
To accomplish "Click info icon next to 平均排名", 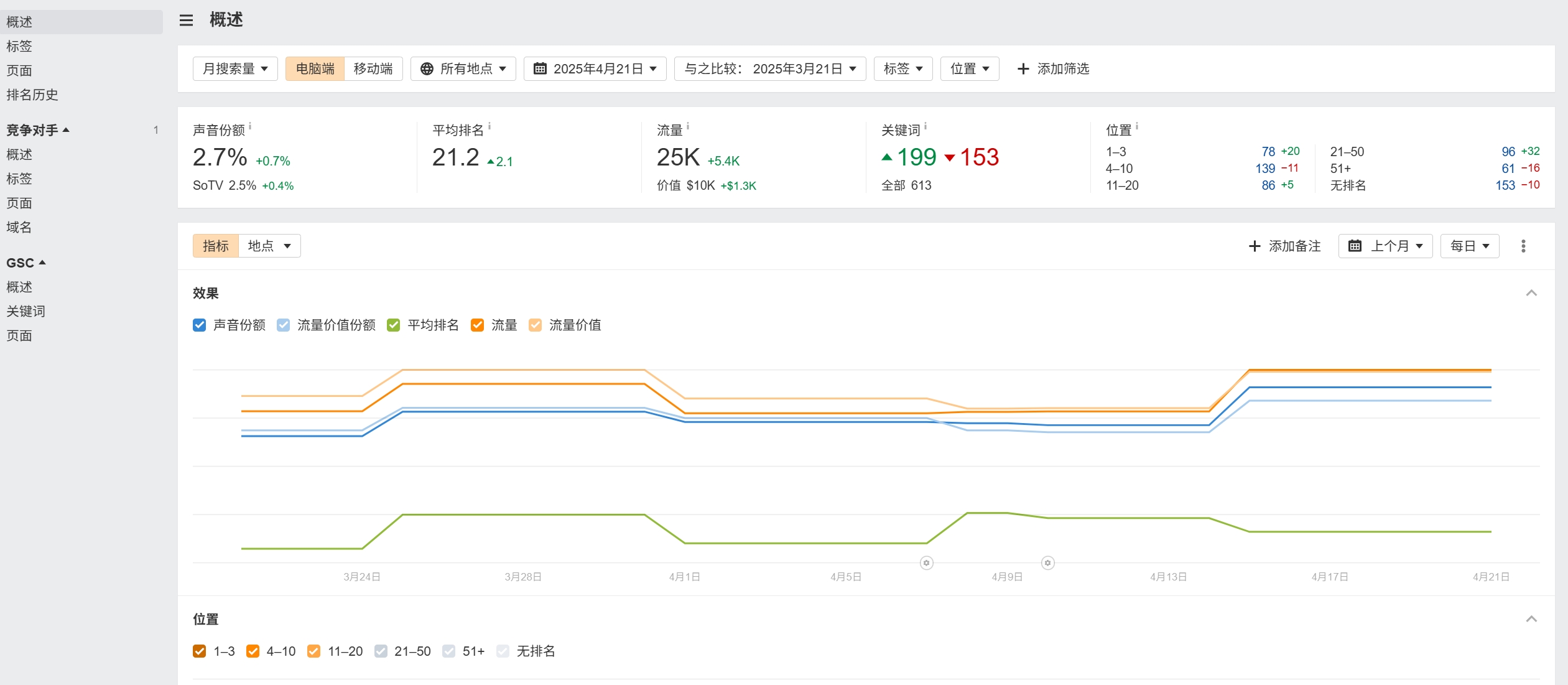I will [x=489, y=126].
